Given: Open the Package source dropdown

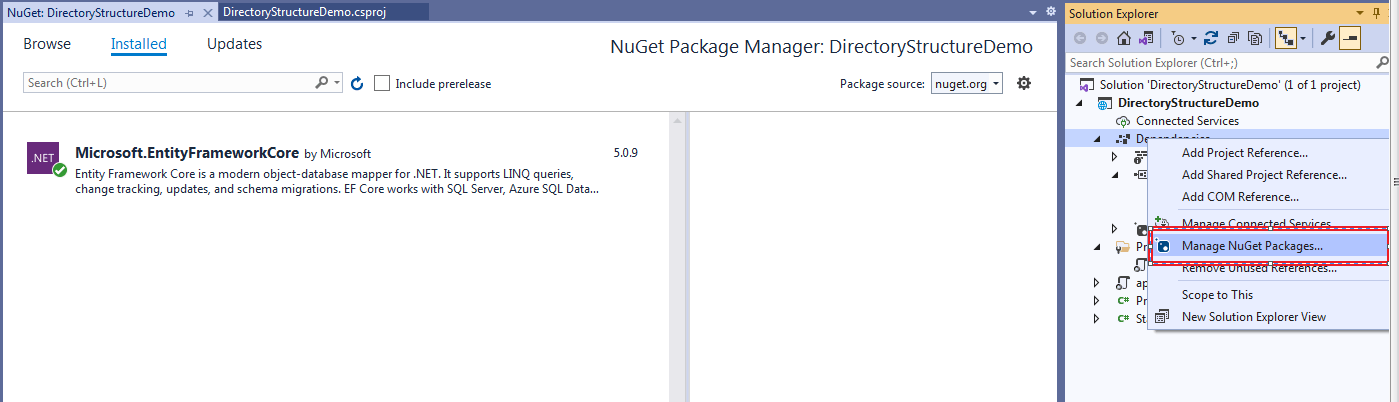Looking at the screenshot, I should pyautogui.click(x=967, y=83).
